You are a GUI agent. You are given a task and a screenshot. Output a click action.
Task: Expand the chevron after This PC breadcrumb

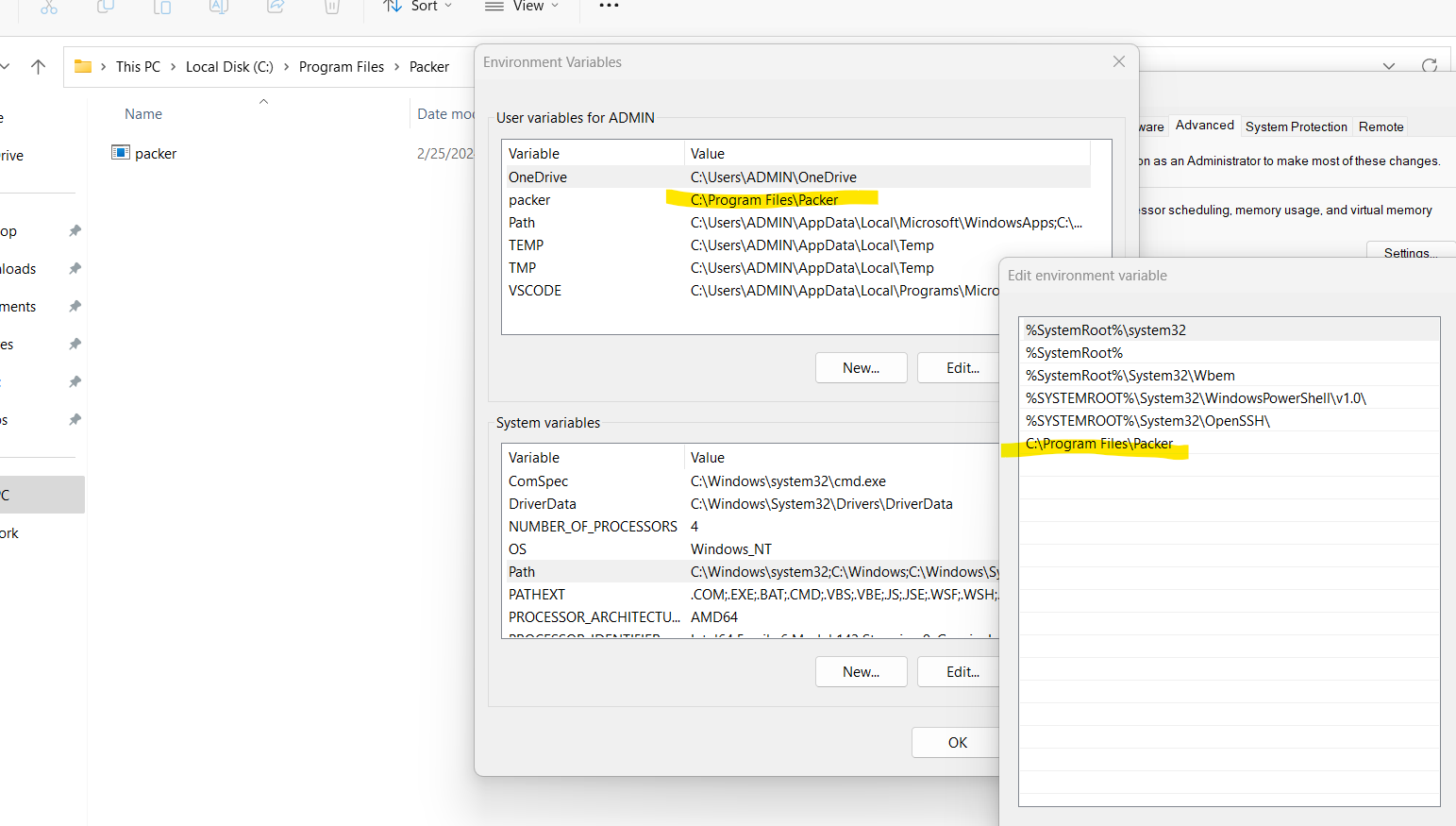174,66
